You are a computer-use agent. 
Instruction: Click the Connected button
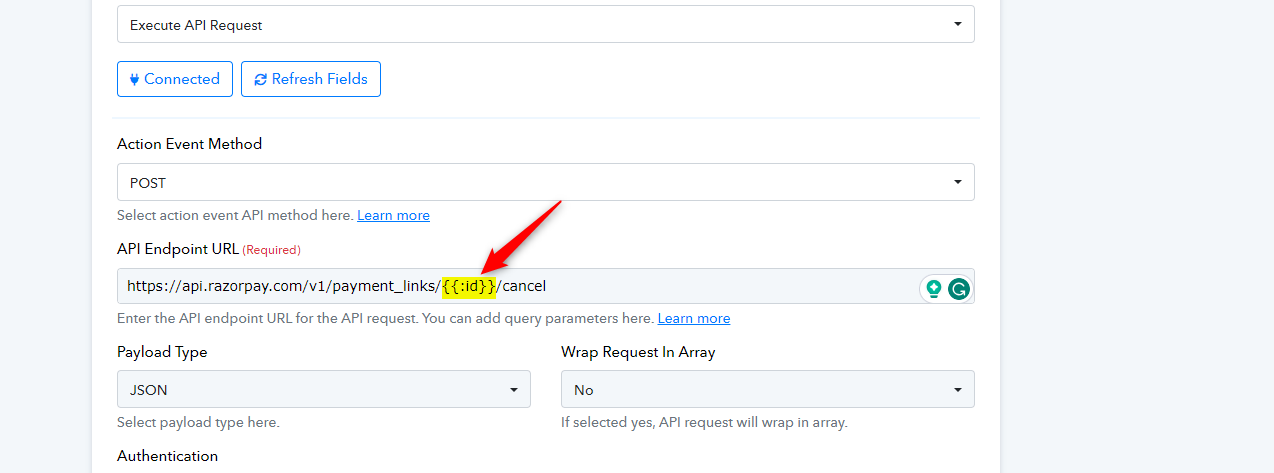[x=175, y=79]
